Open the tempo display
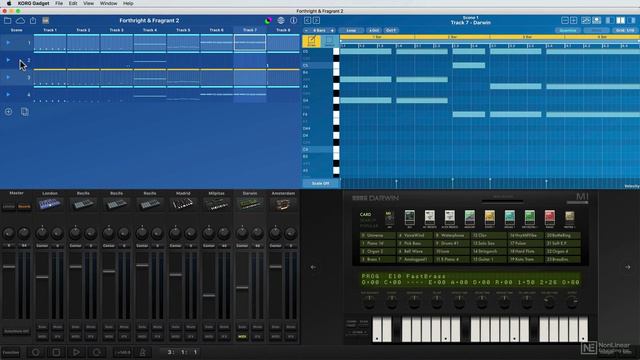The image size is (640, 360). click(x=122, y=352)
